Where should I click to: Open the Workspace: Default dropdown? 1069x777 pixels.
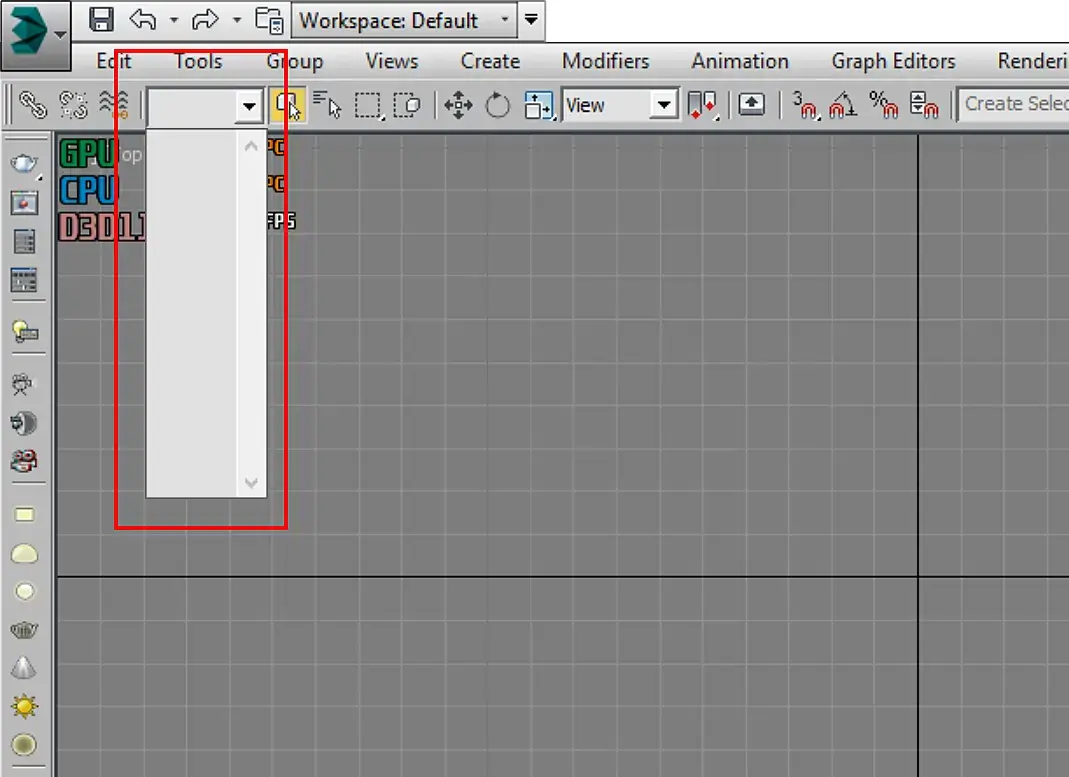(x=404, y=20)
